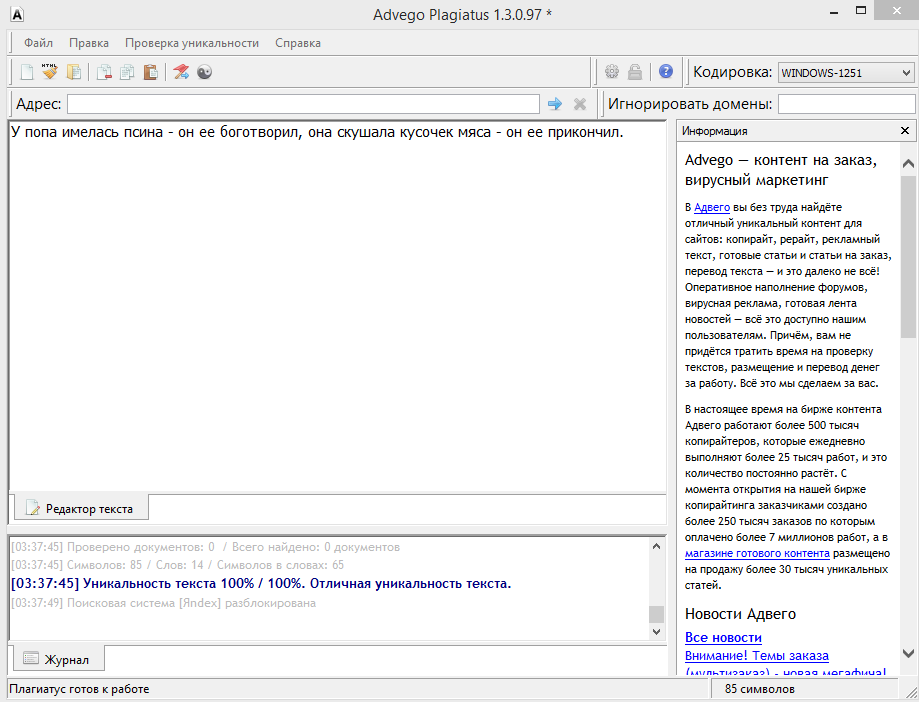Click the cut document icon
Viewport: 919px width, 702px height.
pos(103,72)
